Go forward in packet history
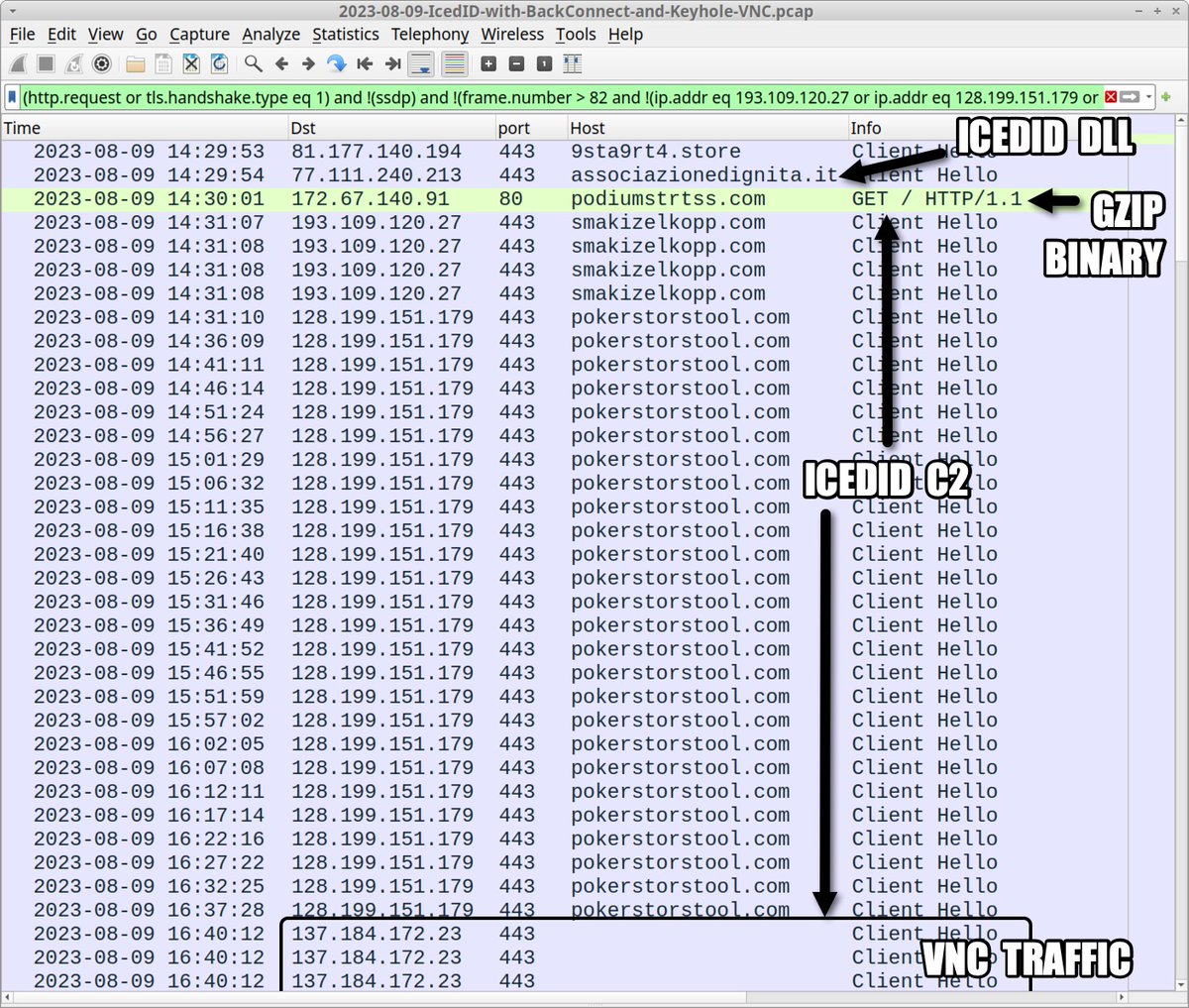This screenshot has width=1189, height=1008. 308,64
